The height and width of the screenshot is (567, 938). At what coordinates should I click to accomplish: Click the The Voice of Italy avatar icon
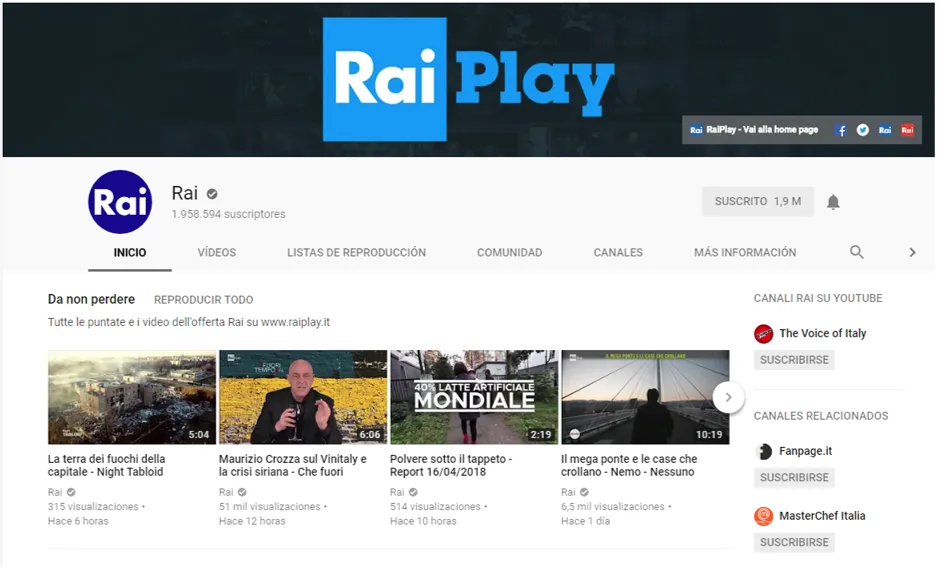click(x=763, y=333)
